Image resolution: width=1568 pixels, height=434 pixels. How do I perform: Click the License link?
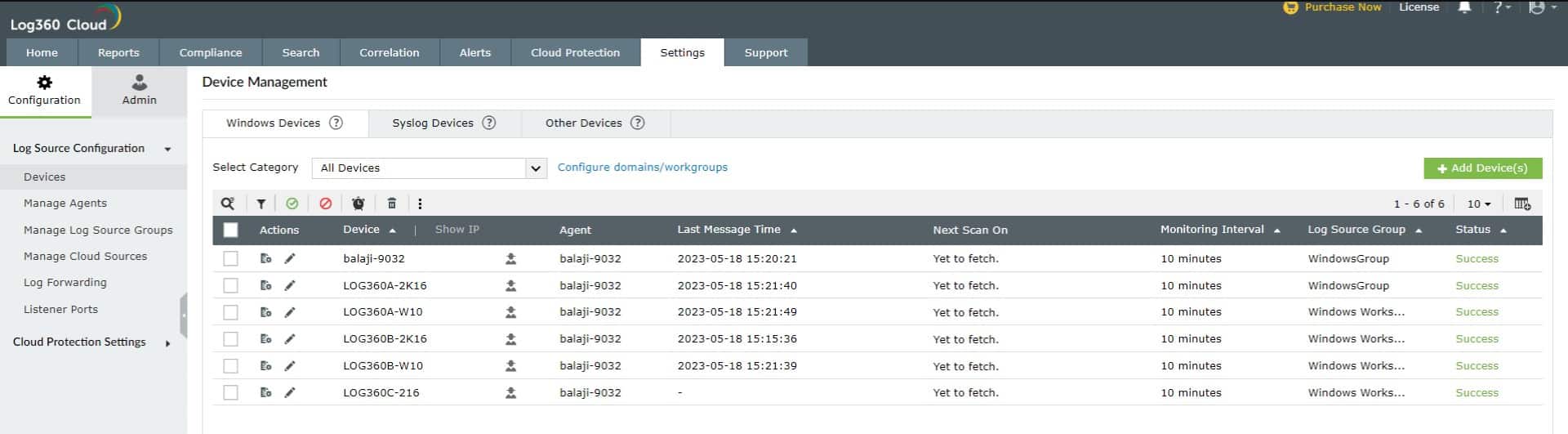coord(1419,7)
